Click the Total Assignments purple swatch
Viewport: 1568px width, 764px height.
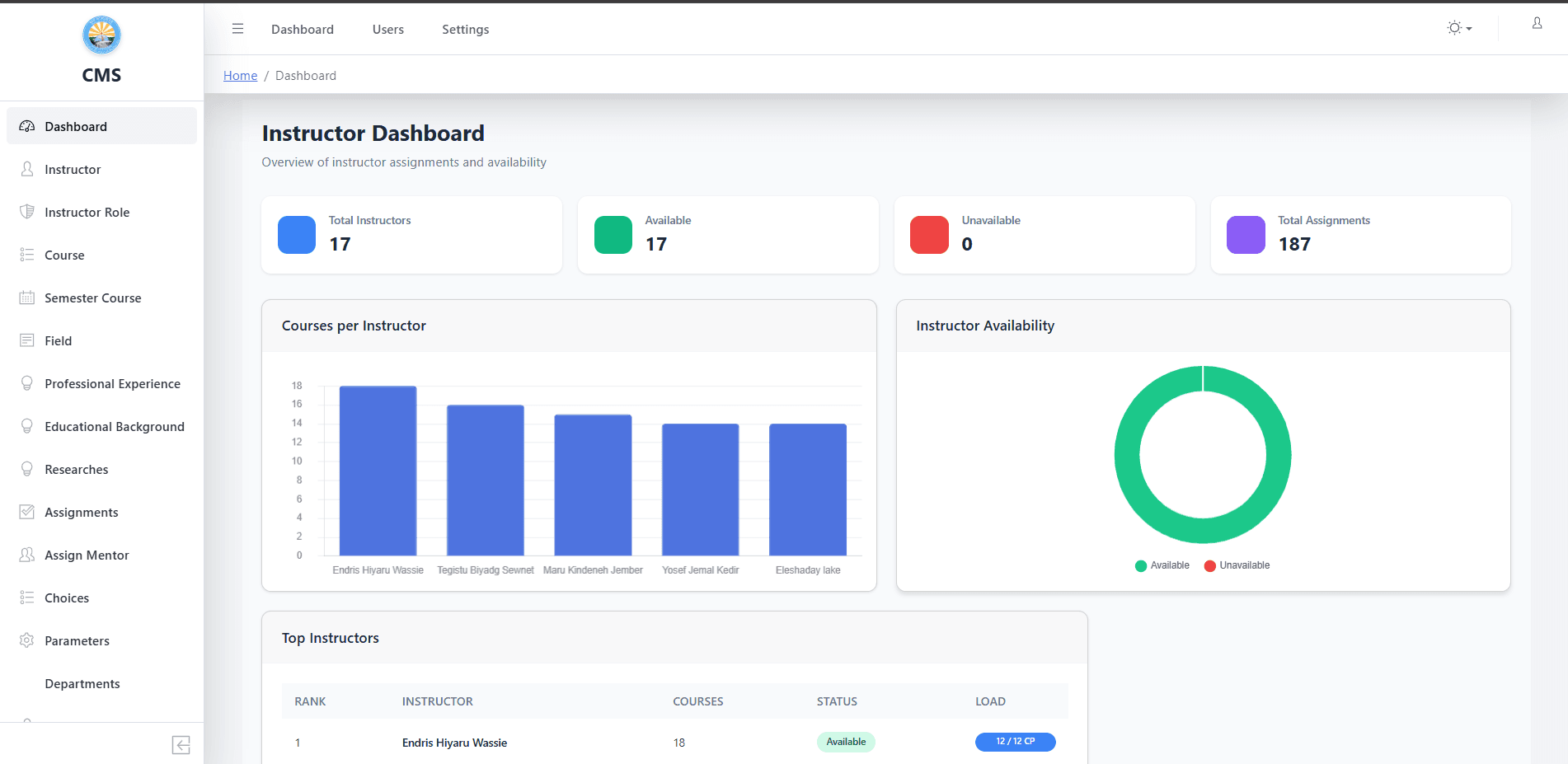(1246, 235)
